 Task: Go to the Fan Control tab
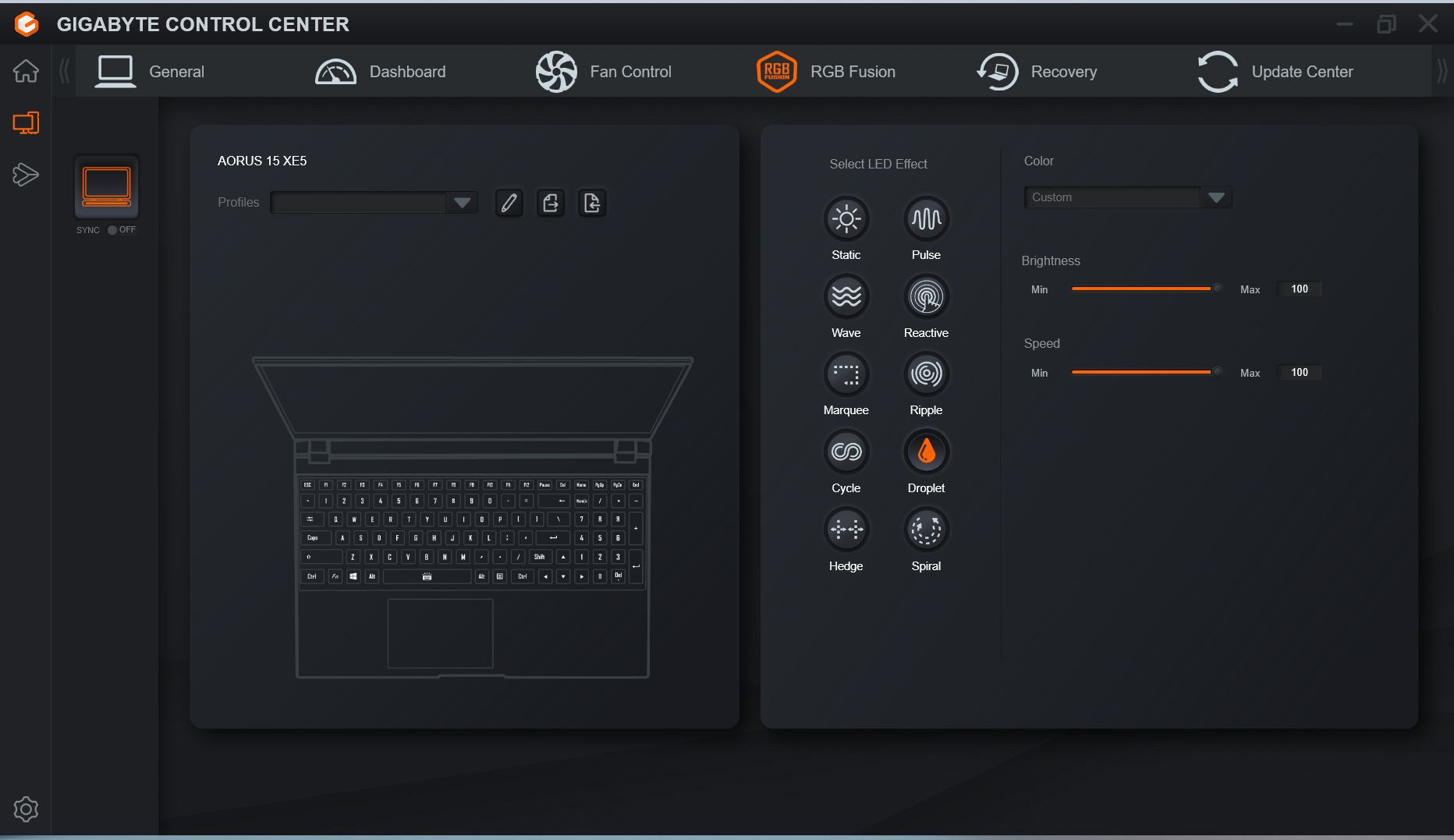[x=603, y=72]
